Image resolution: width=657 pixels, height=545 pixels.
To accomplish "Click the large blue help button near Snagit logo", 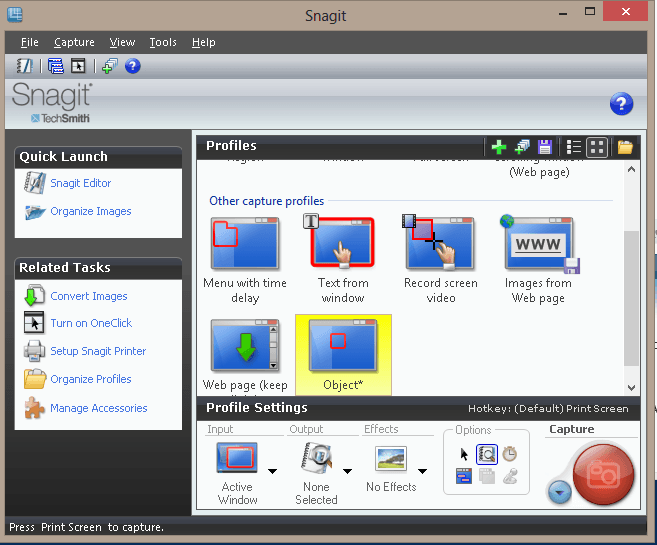I will point(621,103).
